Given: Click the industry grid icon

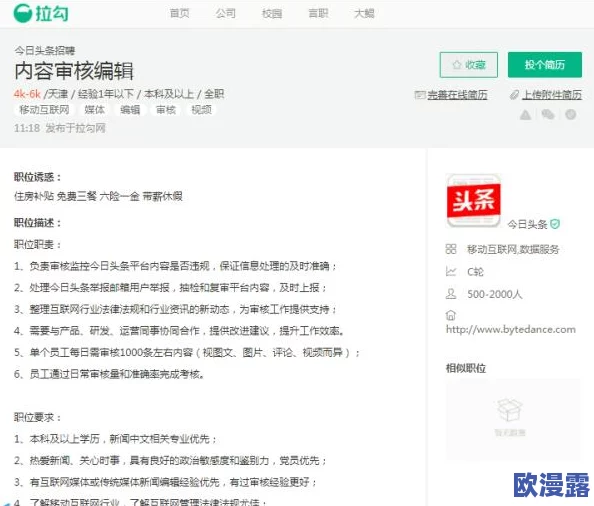Looking at the screenshot, I should [451, 249].
